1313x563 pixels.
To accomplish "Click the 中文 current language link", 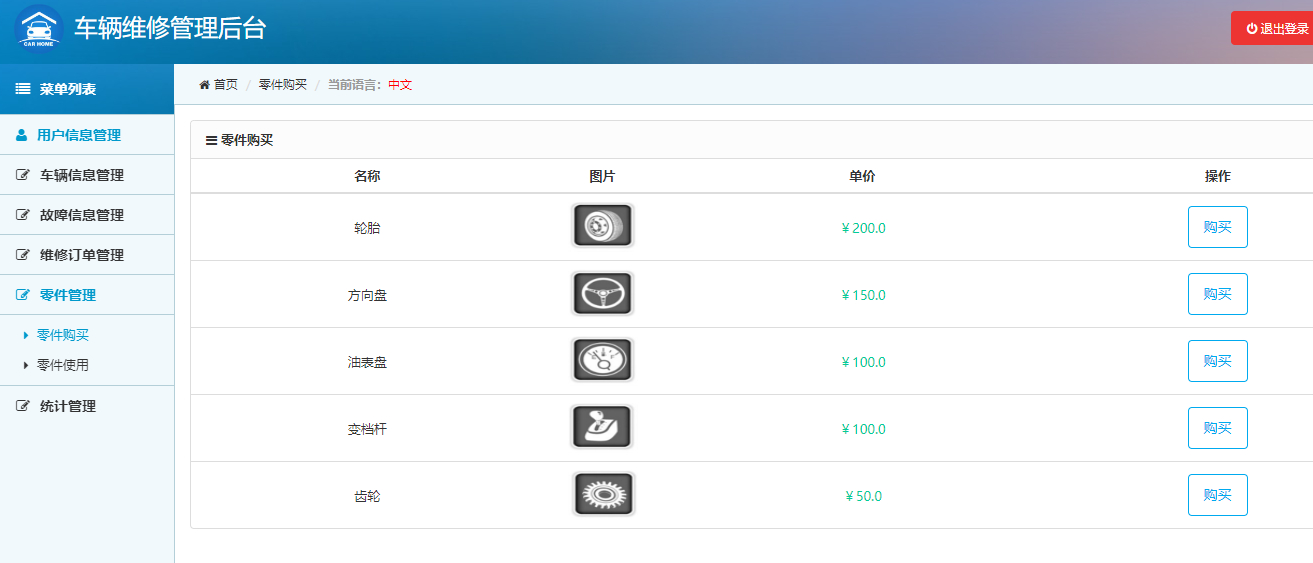I will 400,85.
